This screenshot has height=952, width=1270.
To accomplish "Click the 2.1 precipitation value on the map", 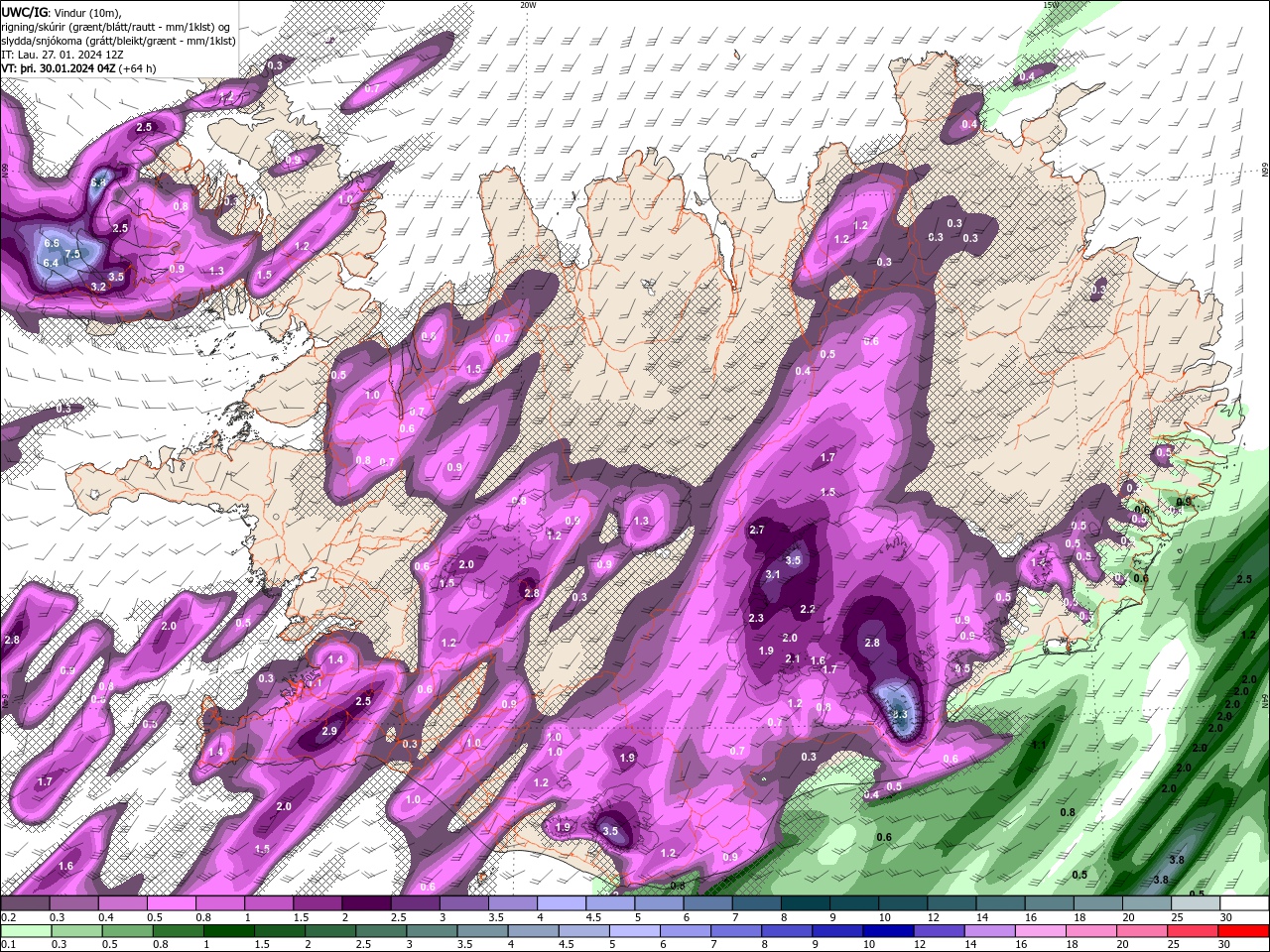I will (793, 658).
